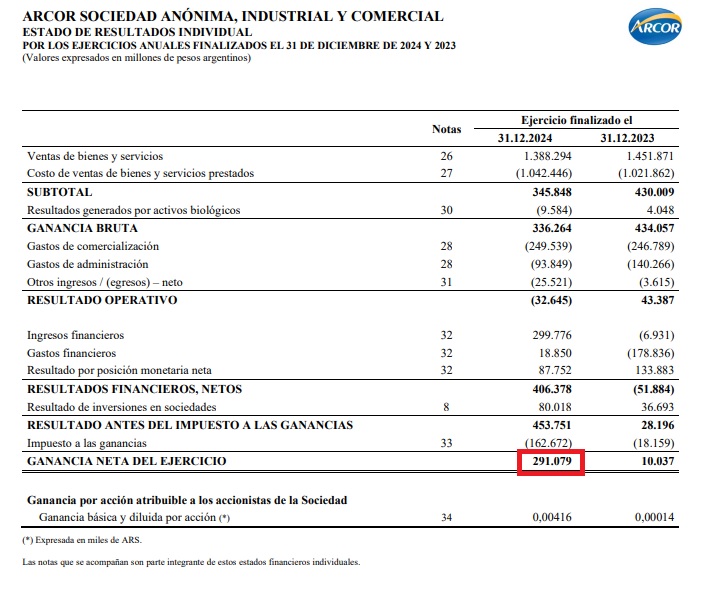Click net income value 10.037

pos(657,462)
